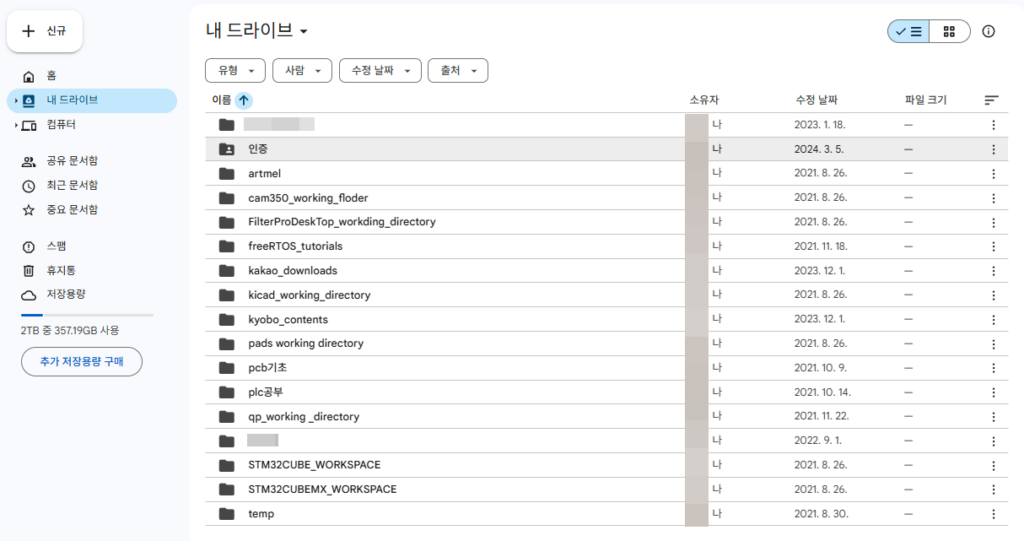This screenshot has height=541, width=1024.
Task: Open more actions for temp folder
Action: point(993,514)
